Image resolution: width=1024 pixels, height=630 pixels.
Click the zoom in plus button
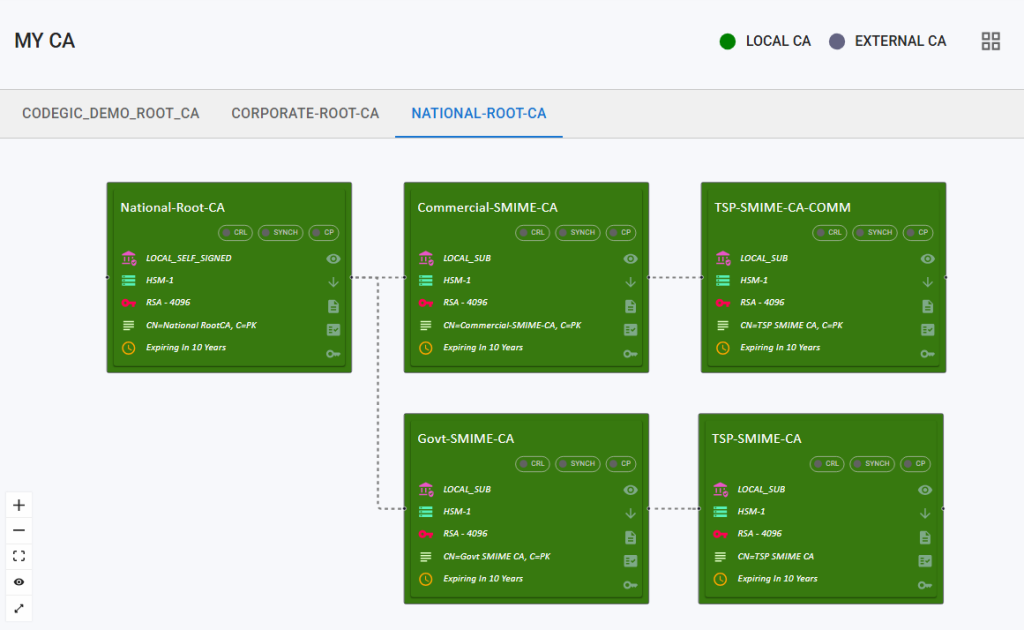point(19,505)
